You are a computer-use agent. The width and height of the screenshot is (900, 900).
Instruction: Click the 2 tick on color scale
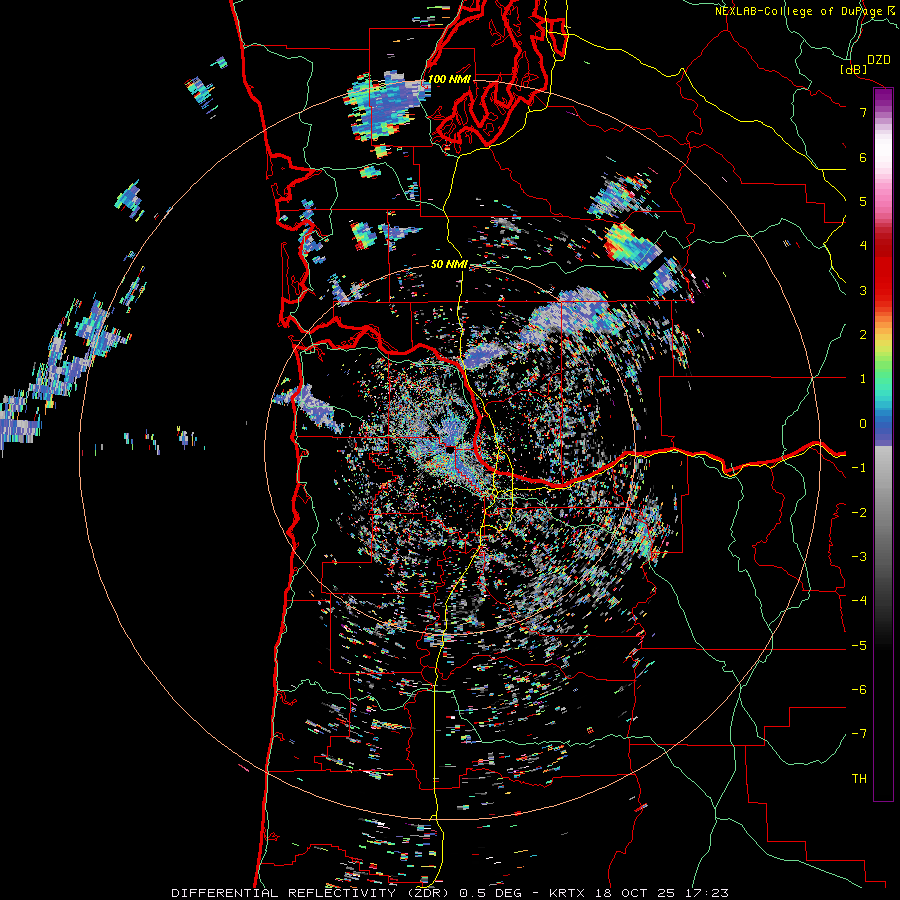tap(863, 335)
